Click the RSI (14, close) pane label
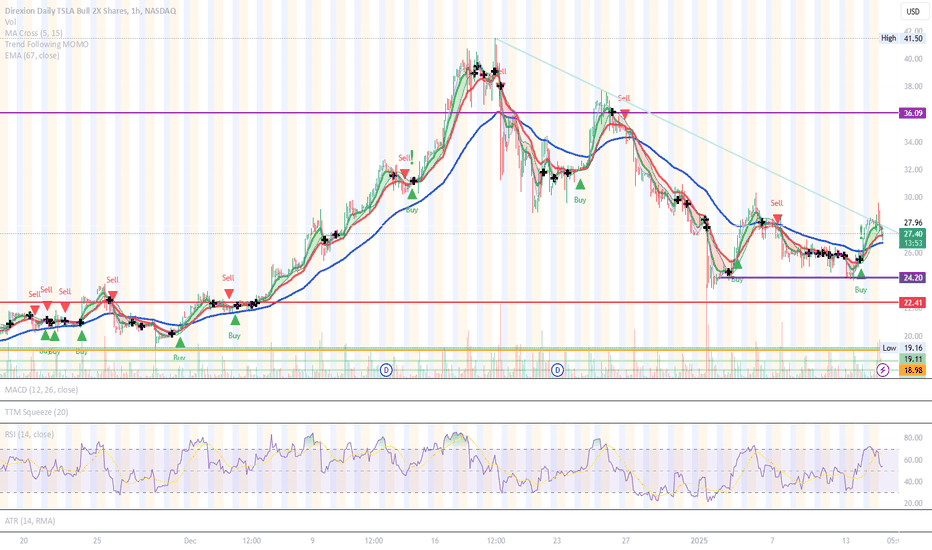 tap(29, 434)
